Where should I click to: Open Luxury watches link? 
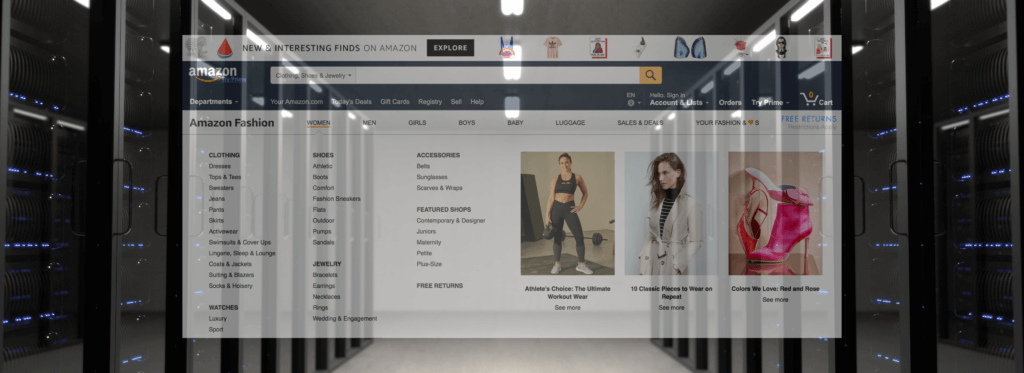click(217, 319)
